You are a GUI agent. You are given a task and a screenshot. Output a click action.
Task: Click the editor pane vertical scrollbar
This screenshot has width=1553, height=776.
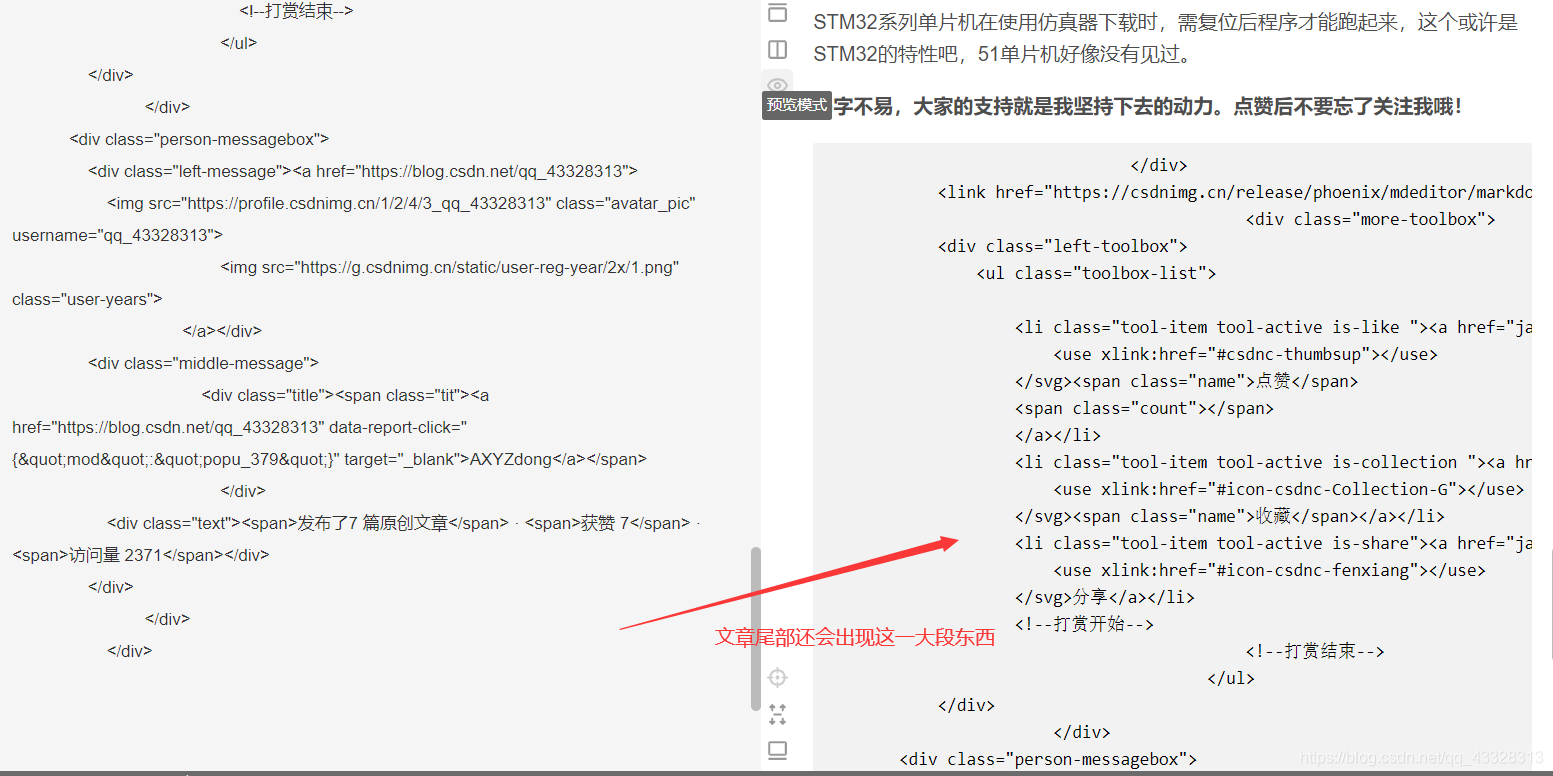point(756,628)
